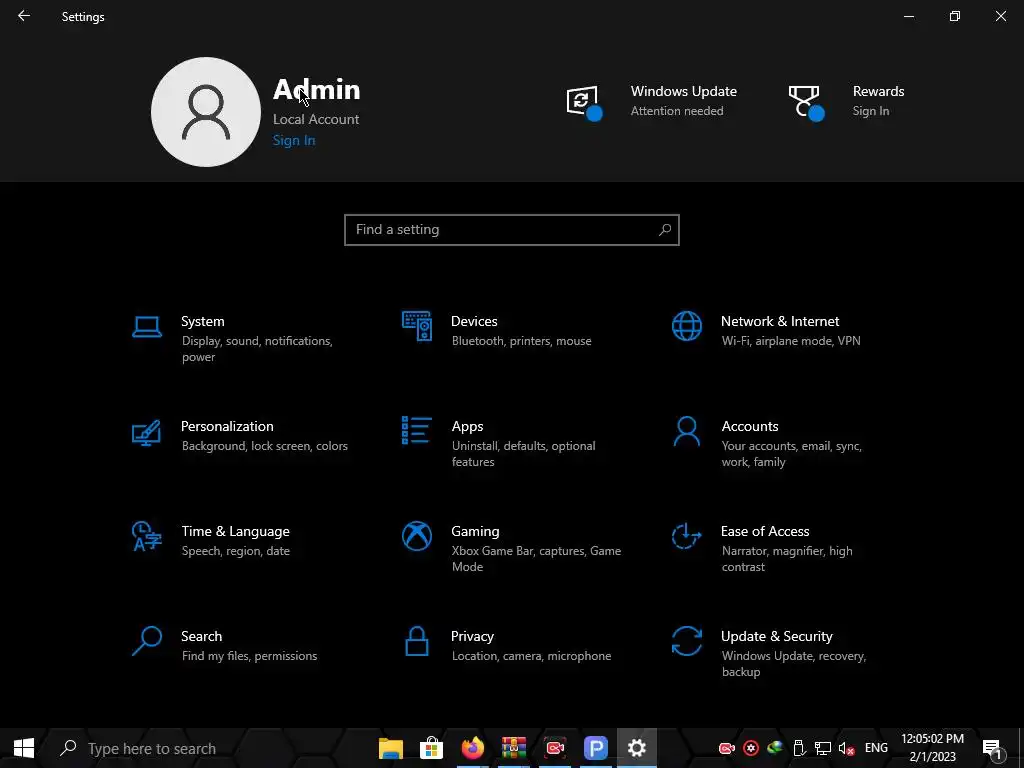Image resolution: width=1024 pixels, height=768 pixels.
Task: Open the notification center icon
Action: (x=992, y=748)
